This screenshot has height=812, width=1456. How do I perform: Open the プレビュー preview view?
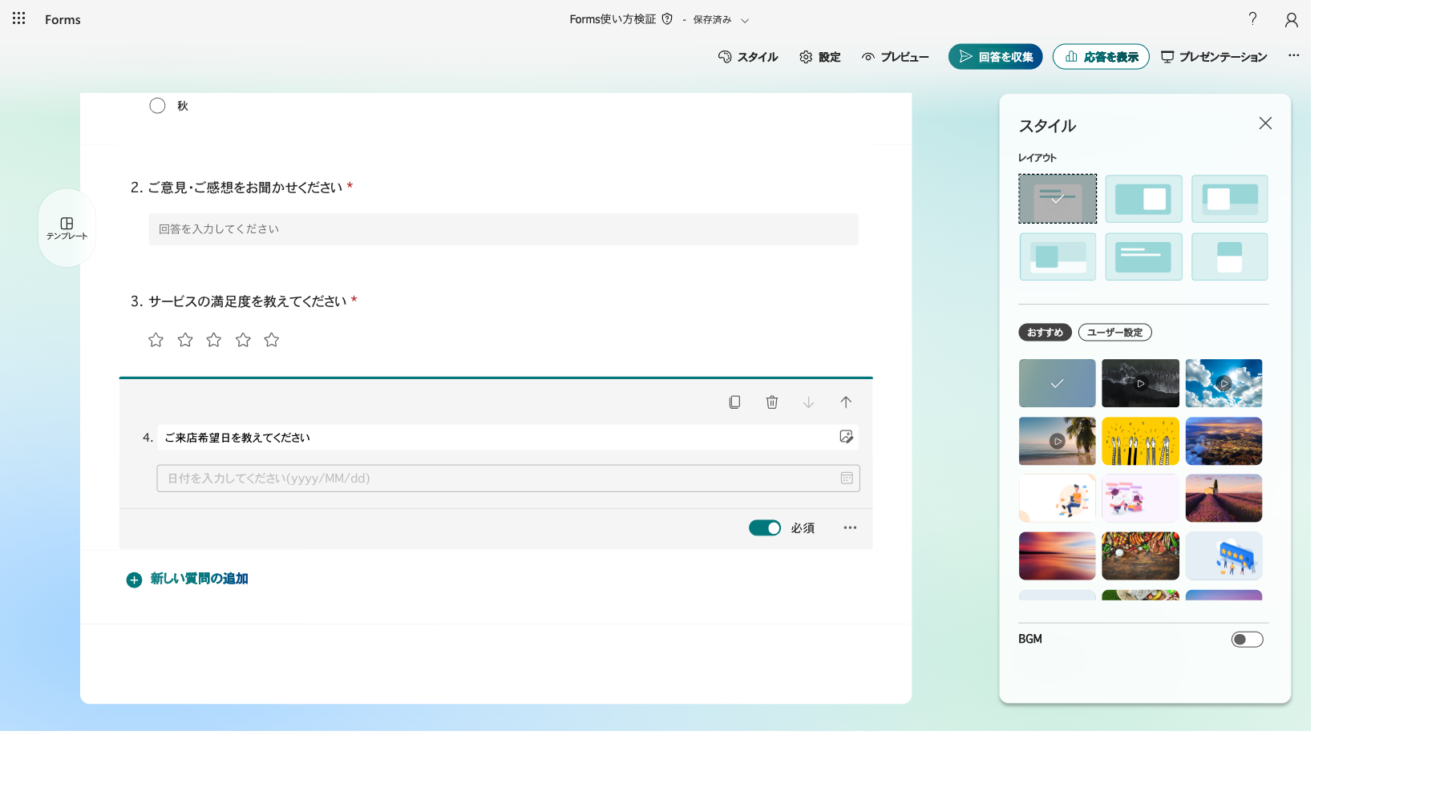[x=895, y=57]
